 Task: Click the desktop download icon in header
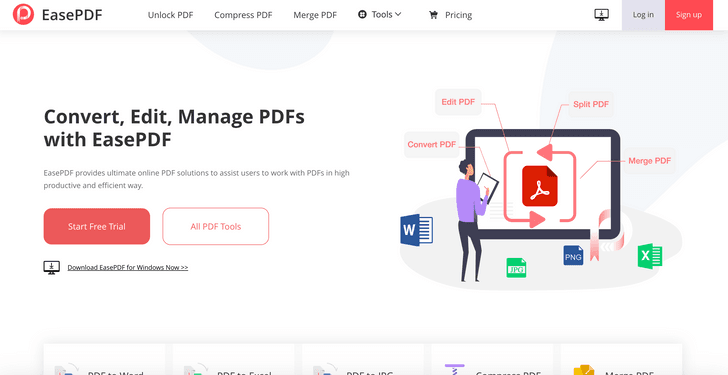(601, 15)
